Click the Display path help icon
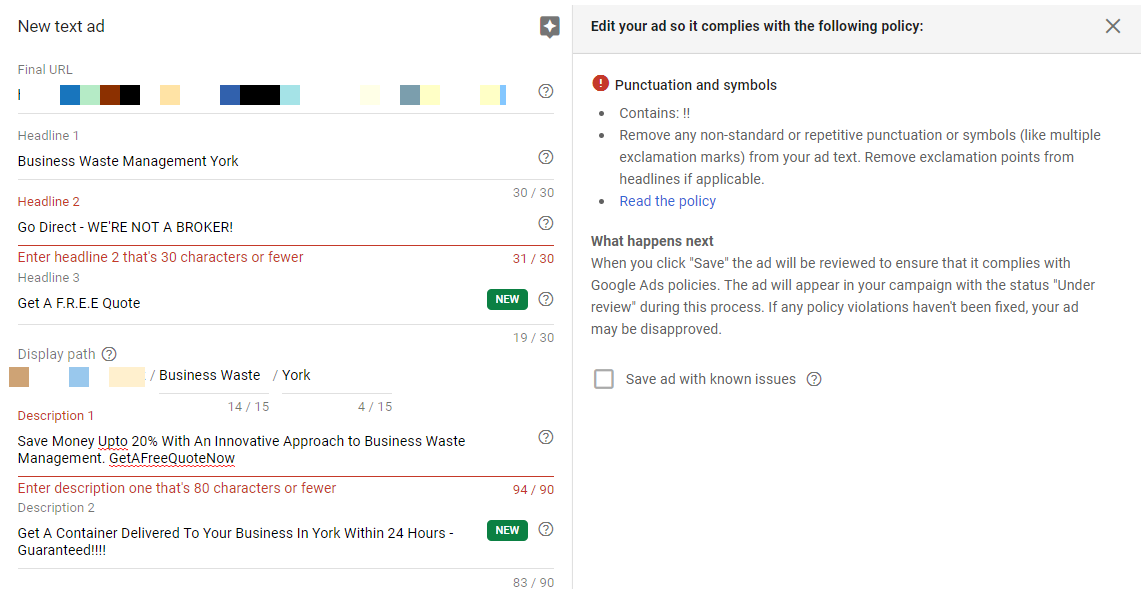This screenshot has height=596, width=1148. [109, 354]
